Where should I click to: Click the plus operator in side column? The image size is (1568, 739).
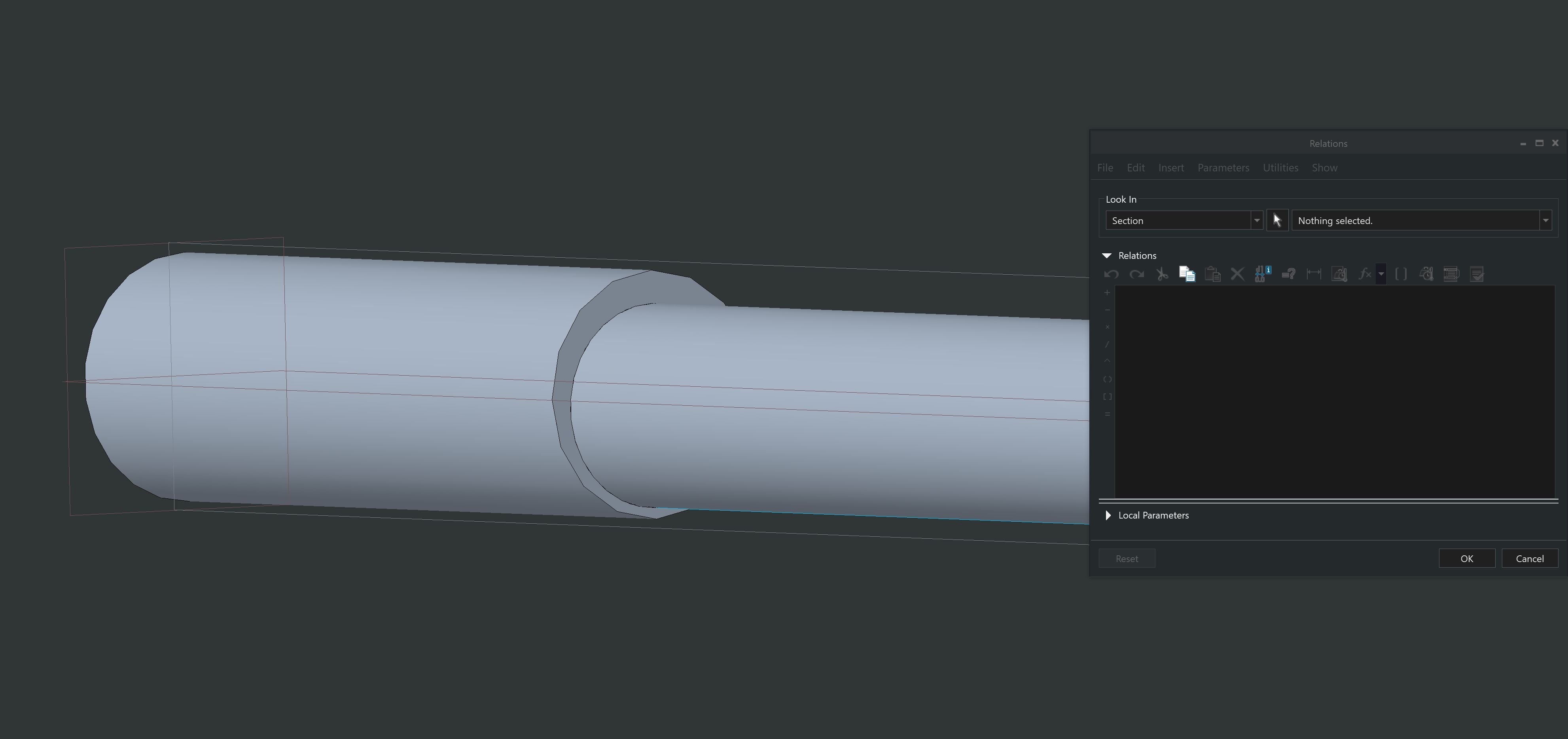pos(1107,293)
